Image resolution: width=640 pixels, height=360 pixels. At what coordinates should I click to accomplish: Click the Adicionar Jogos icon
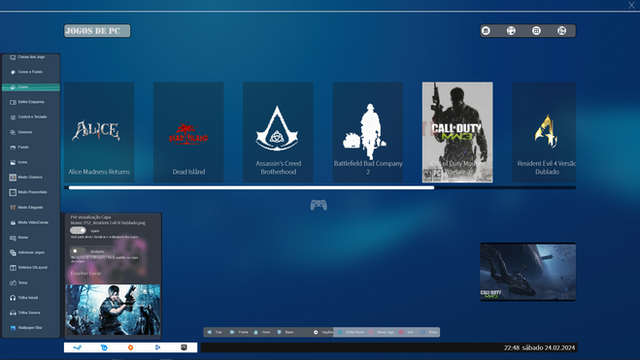click(13, 253)
